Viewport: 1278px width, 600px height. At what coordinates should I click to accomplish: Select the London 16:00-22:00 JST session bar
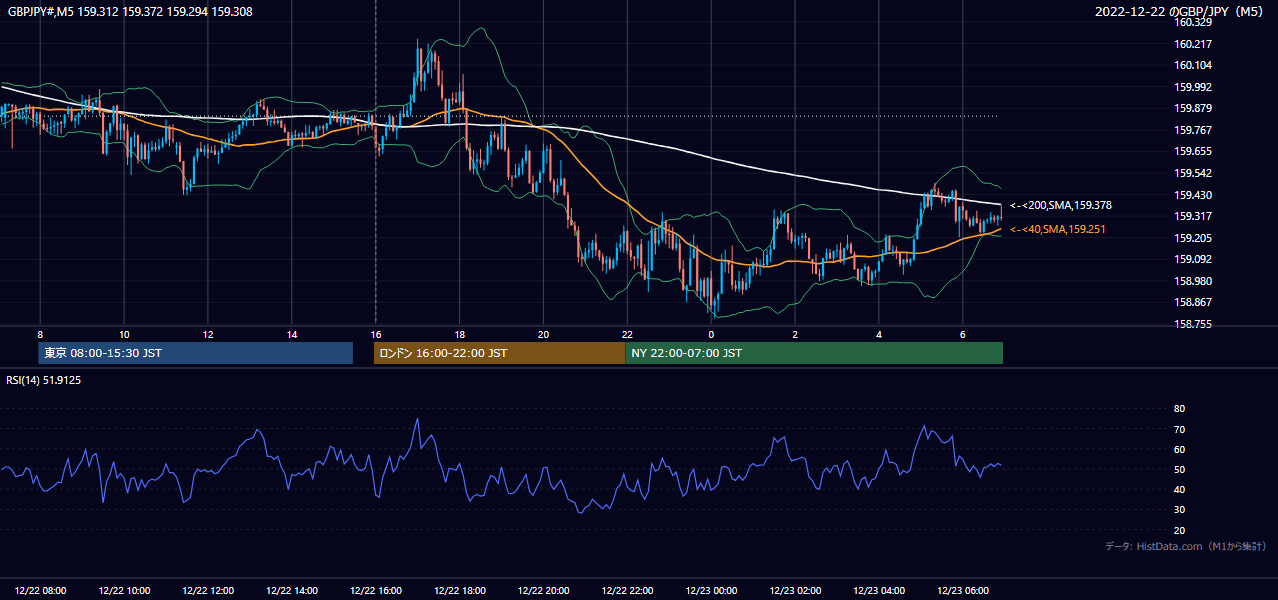499,353
